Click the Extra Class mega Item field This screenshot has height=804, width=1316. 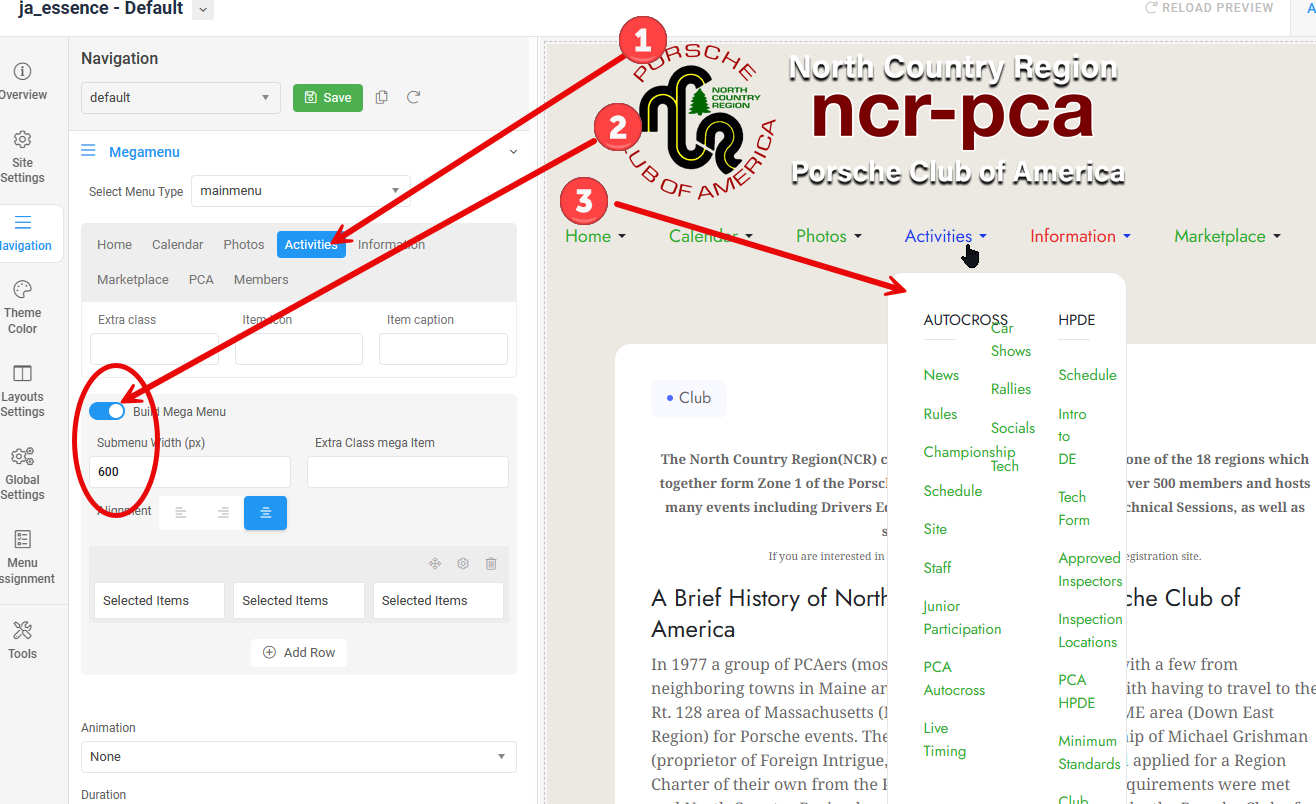coord(408,472)
